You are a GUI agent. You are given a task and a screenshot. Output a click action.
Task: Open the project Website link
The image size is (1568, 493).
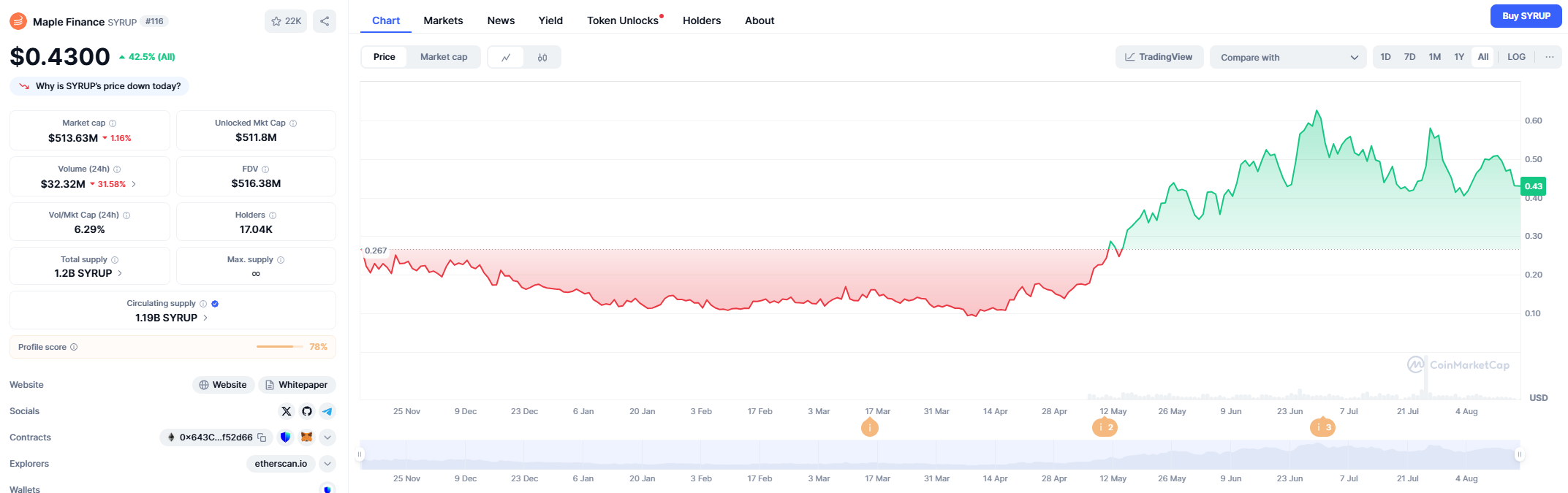pos(223,385)
